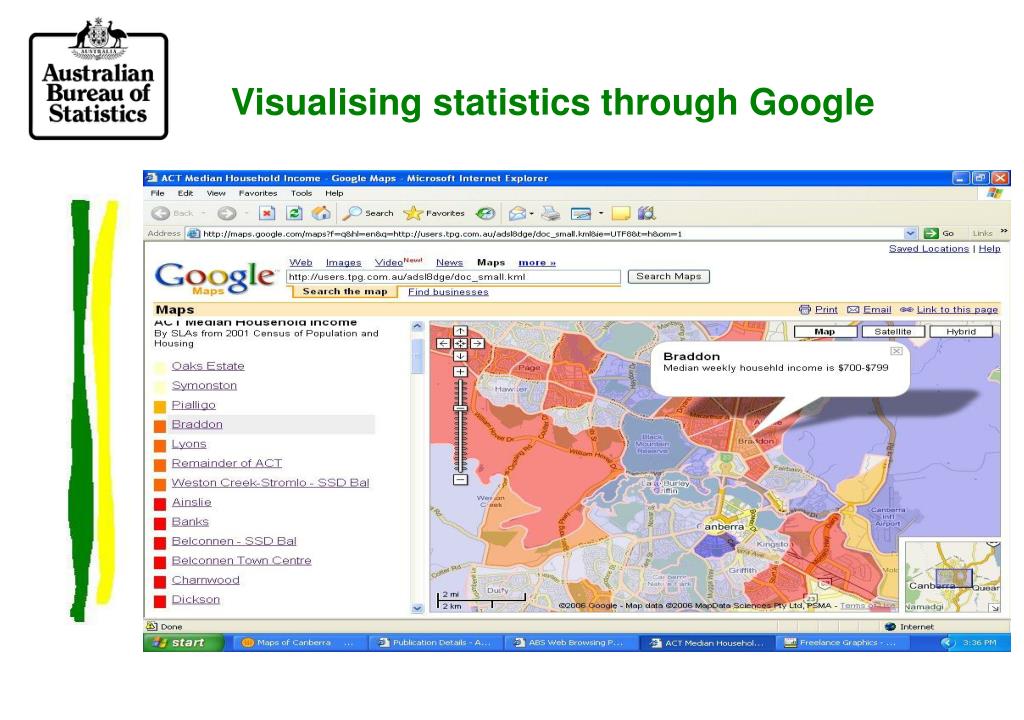Go to Home page icon
This screenshot has height=720, width=1024.
click(321, 213)
